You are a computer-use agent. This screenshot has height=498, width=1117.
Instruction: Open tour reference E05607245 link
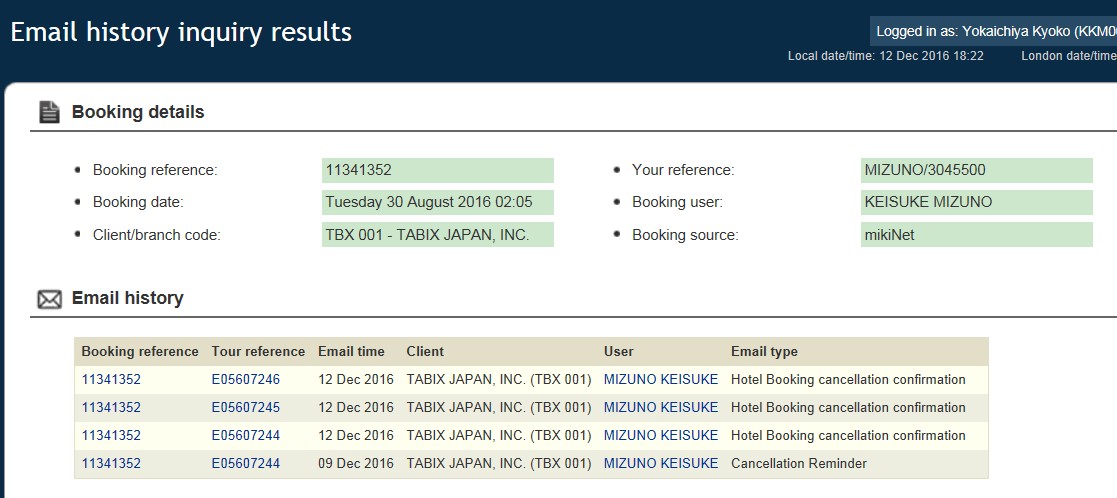[245, 408]
